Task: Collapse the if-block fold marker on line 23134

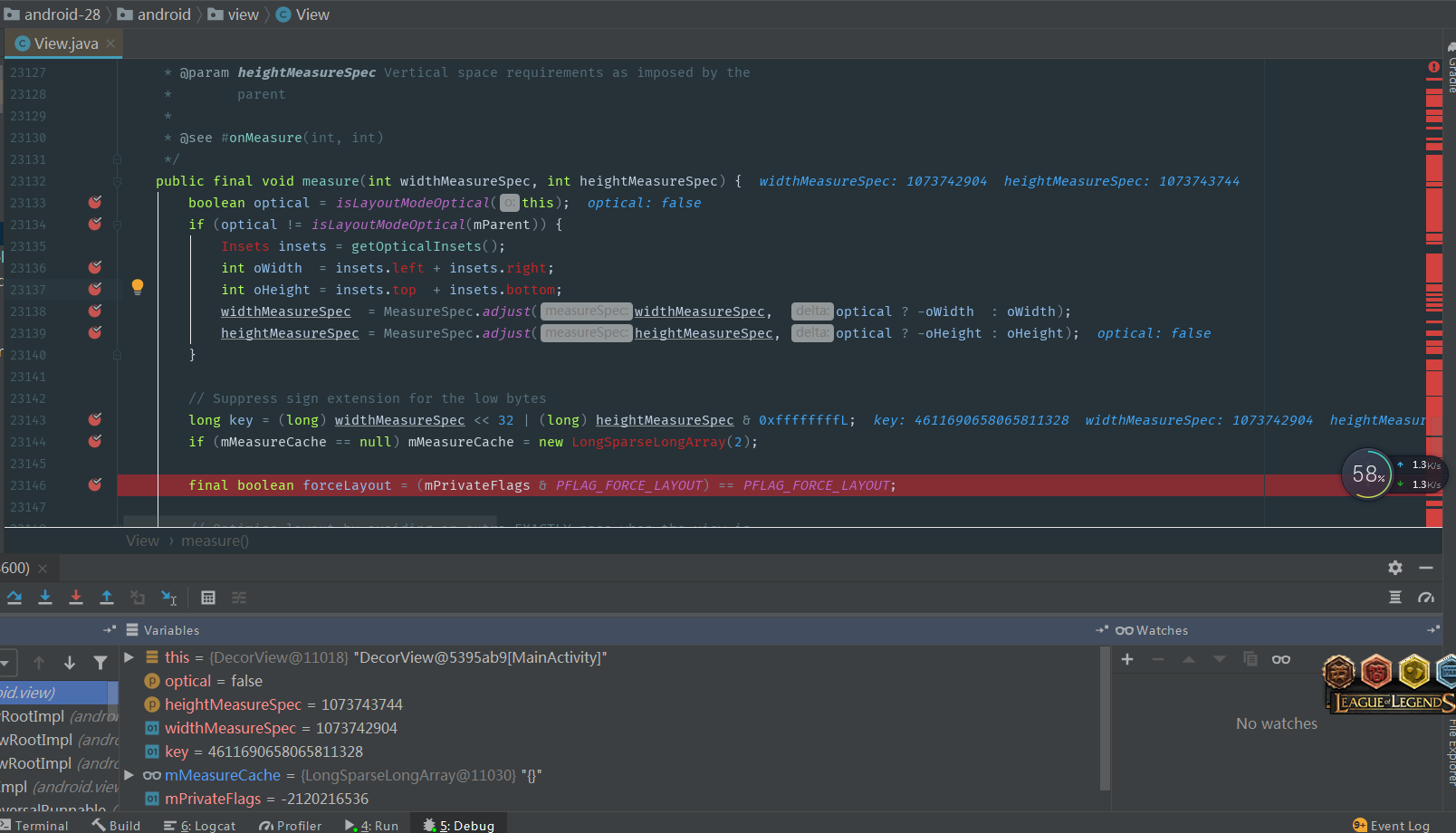Action: tap(117, 225)
